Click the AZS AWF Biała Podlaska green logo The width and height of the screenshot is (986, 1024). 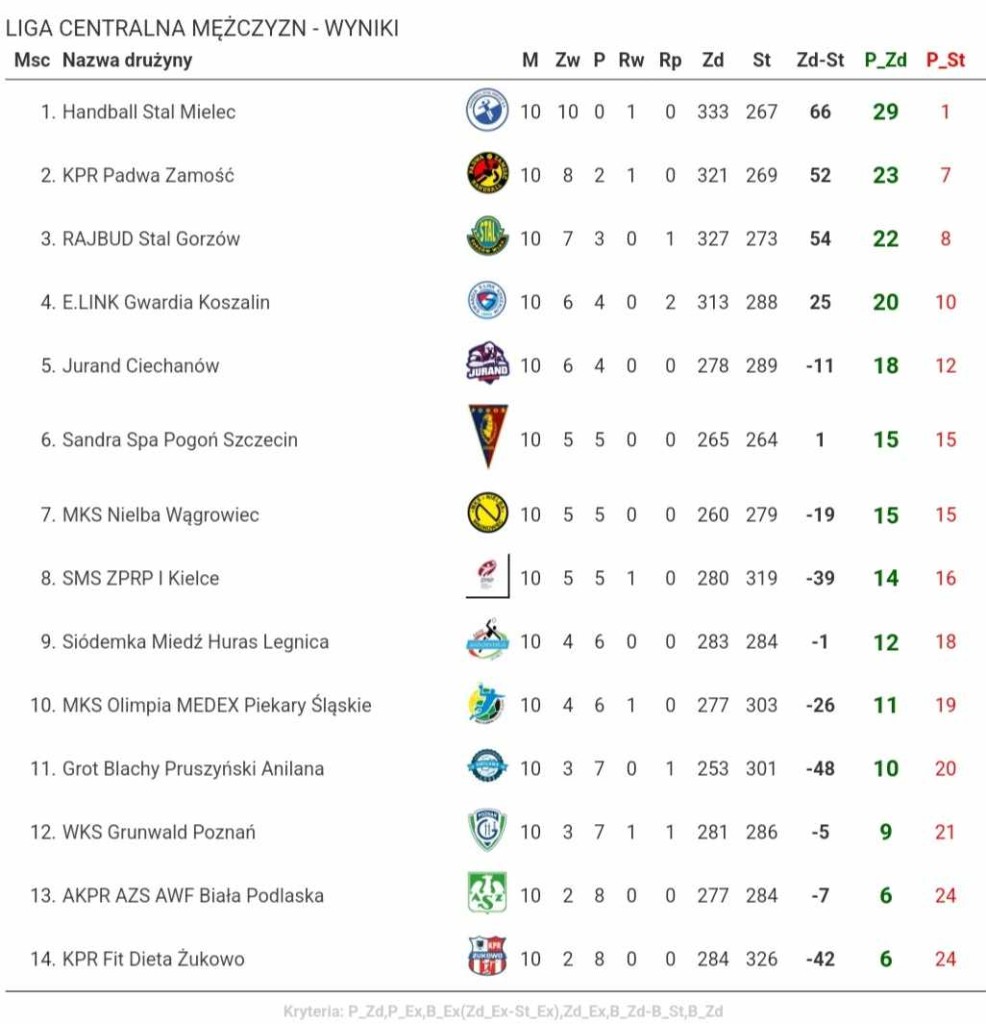487,893
